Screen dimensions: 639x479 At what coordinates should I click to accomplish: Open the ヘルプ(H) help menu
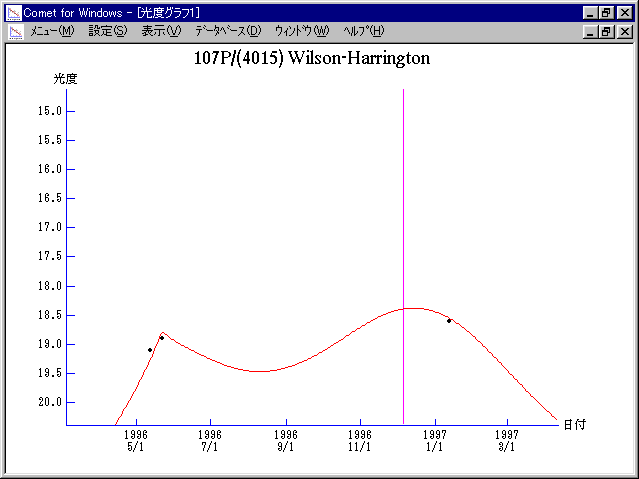click(363, 31)
